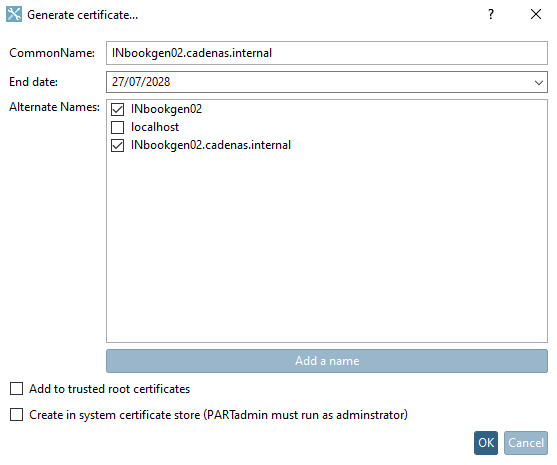Screen dimensions: 557x465
Task: Enable the localhost alternate name checkbox
Action: click(x=118, y=127)
